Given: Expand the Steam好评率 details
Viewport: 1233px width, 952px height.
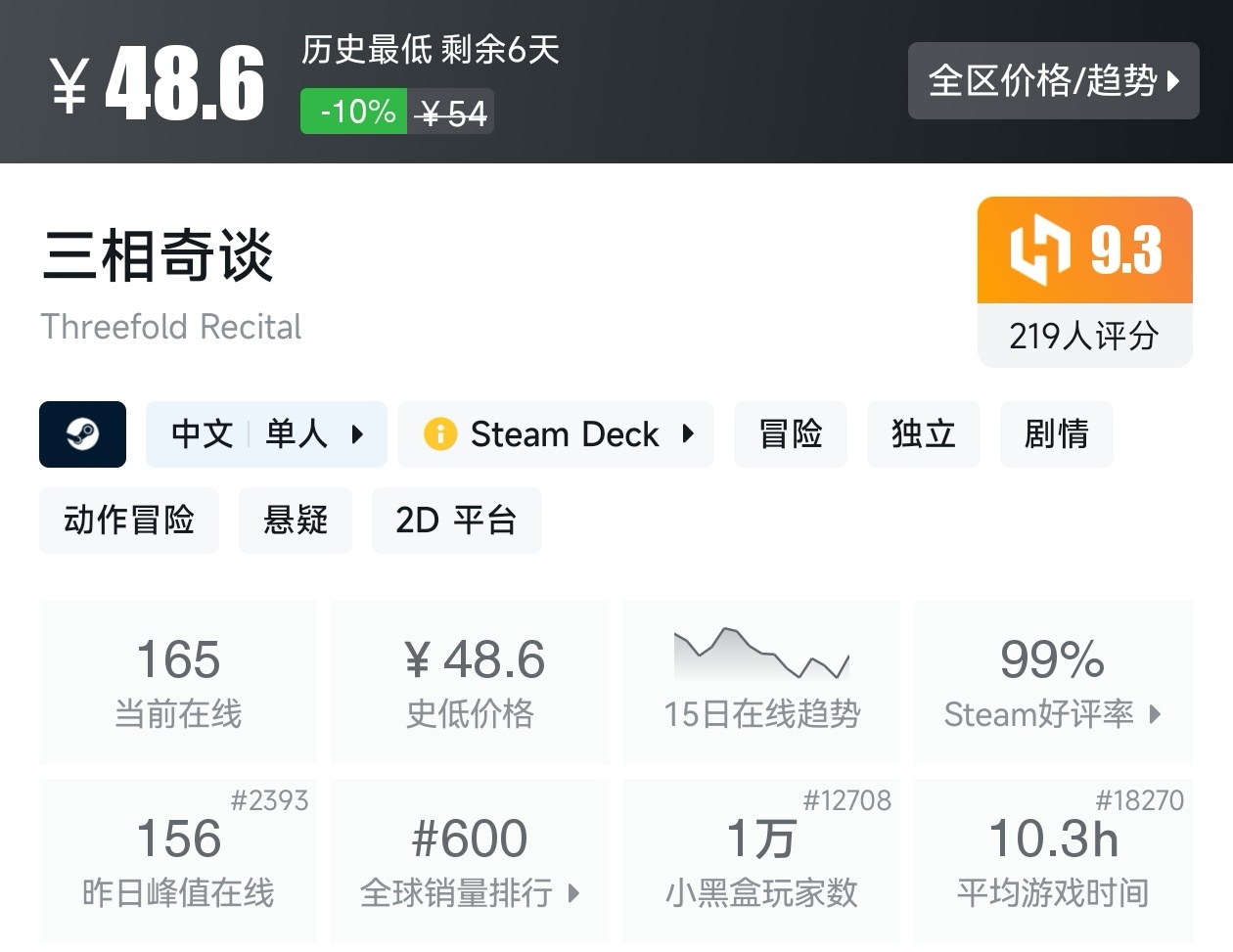Looking at the screenshot, I should (1053, 714).
